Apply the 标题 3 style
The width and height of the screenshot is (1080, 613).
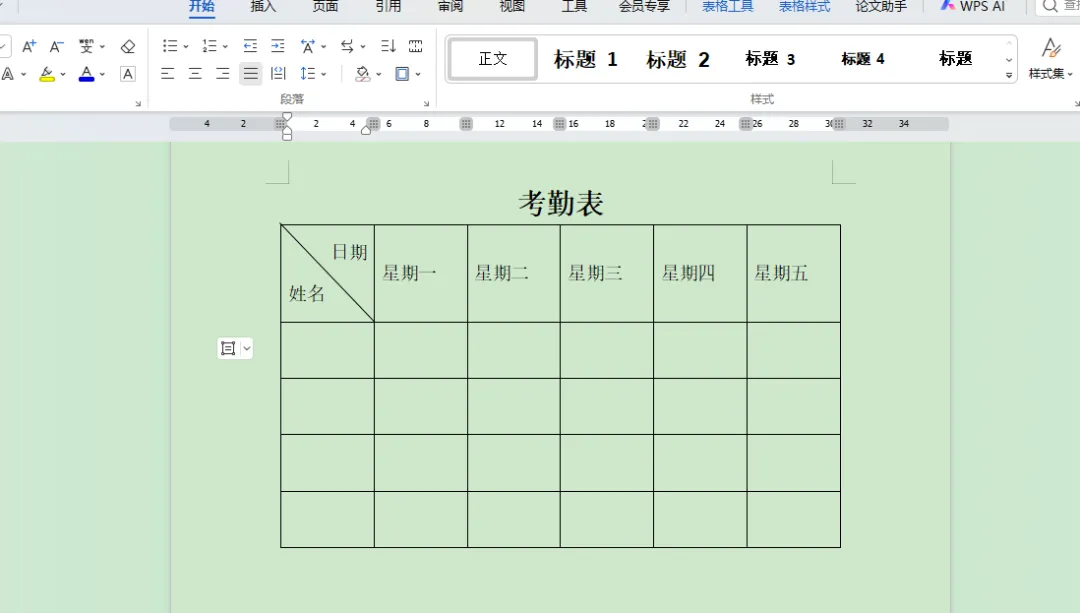(770, 59)
